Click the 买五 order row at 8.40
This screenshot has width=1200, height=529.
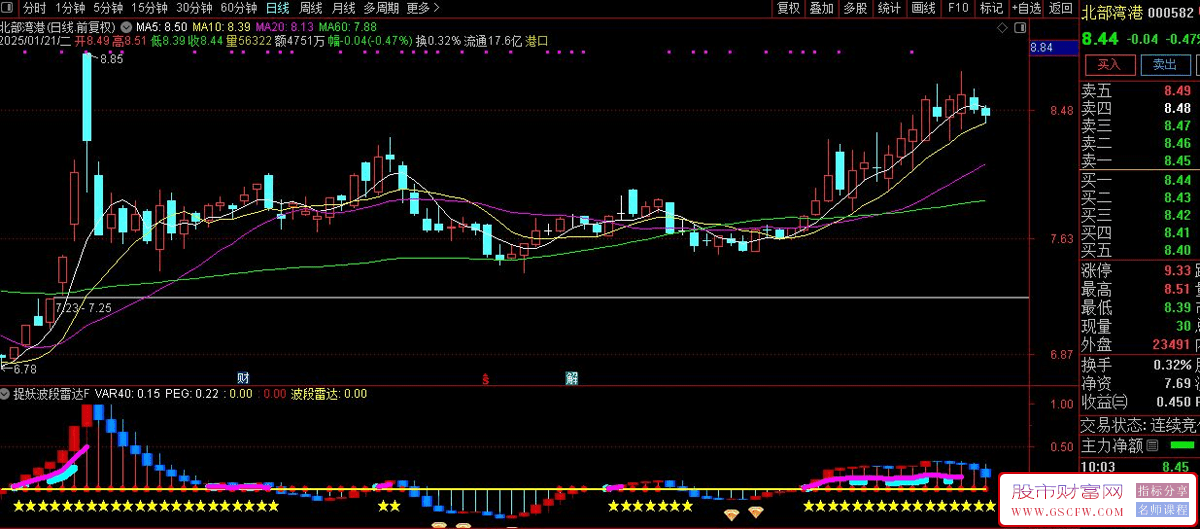(x=1139, y=250)
